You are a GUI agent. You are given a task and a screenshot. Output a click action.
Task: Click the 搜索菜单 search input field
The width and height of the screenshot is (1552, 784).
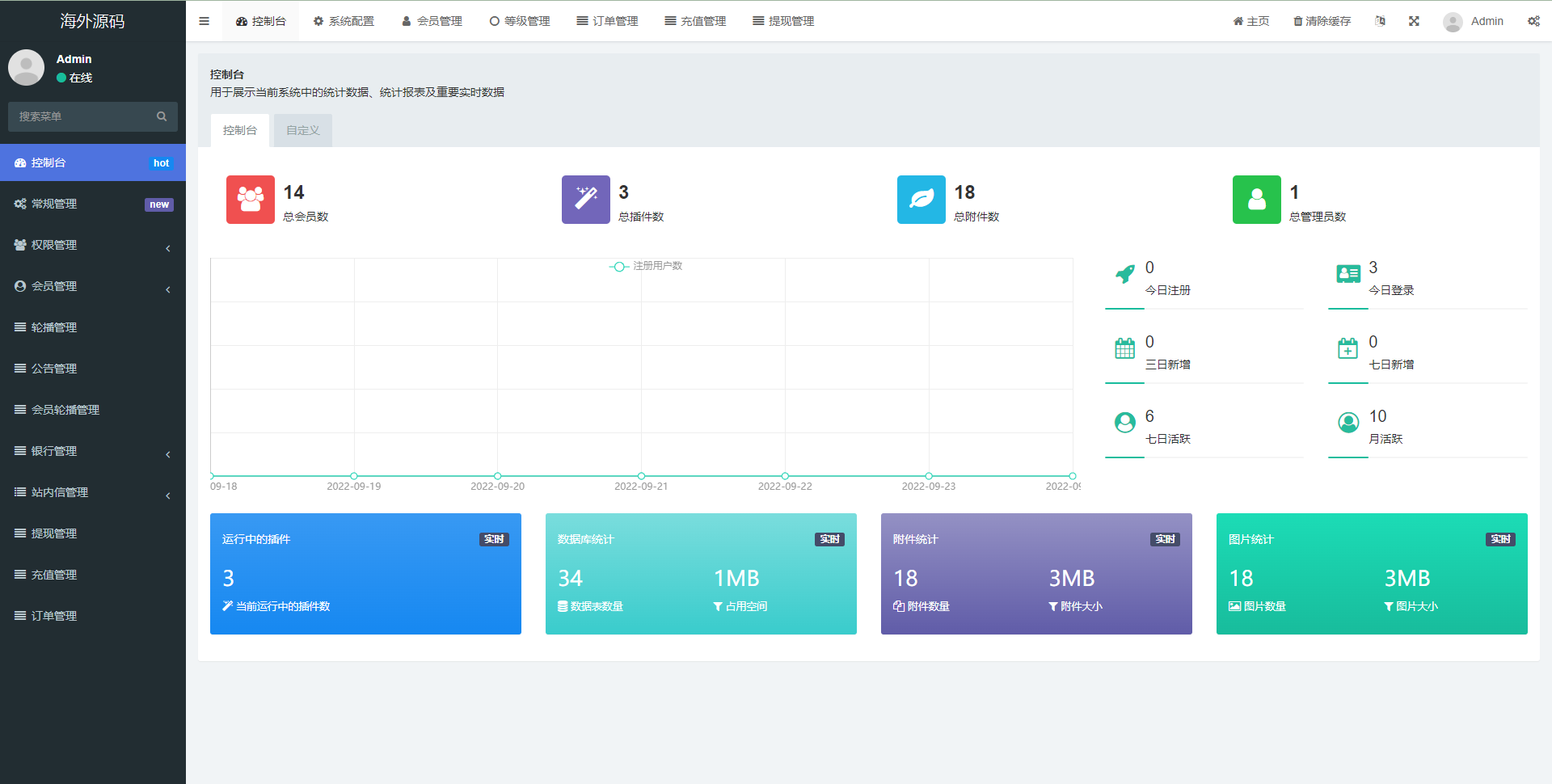pyautogui.click(x=81, y=116)
